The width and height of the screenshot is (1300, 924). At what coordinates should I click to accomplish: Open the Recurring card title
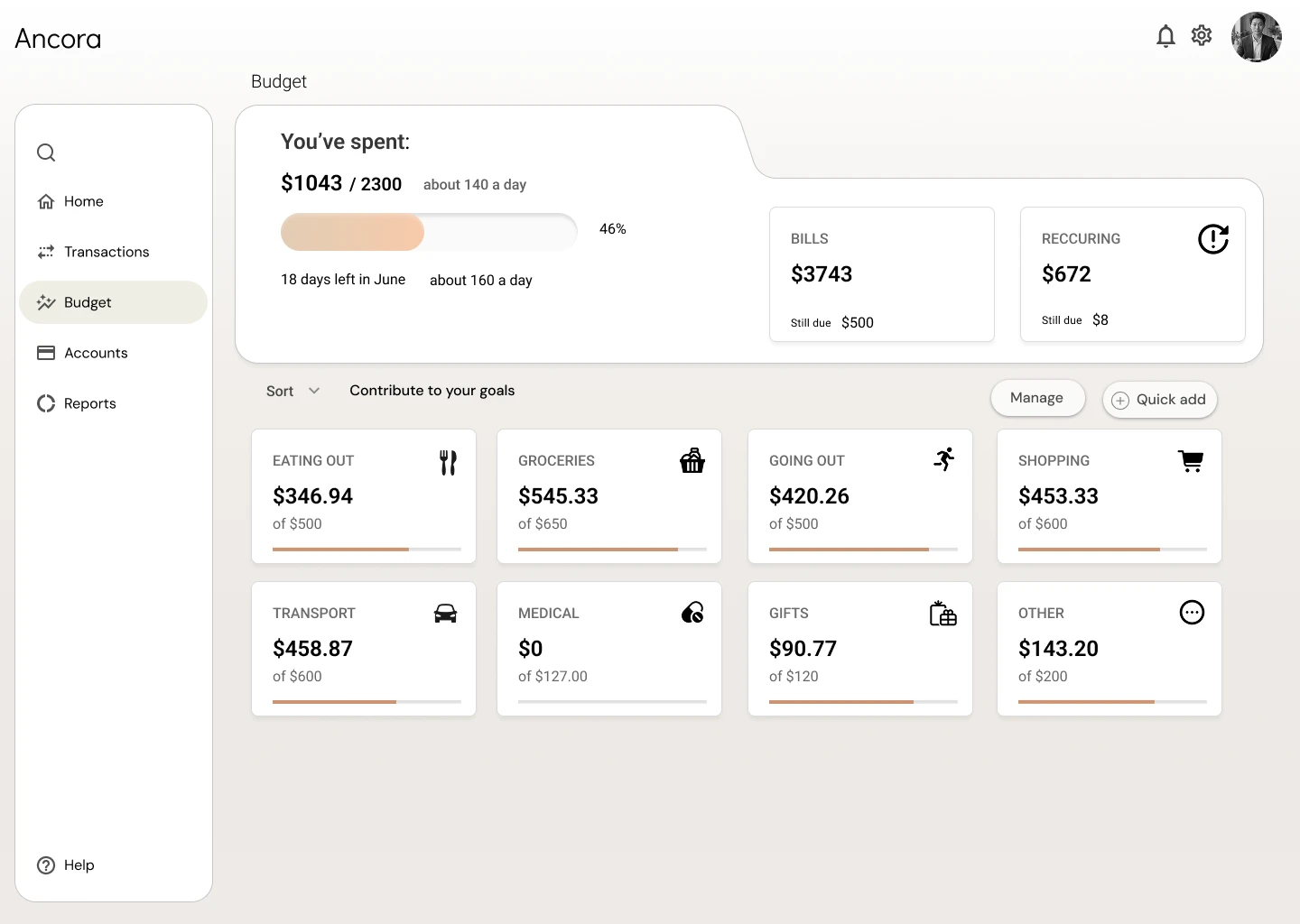click(x=1081, y=239)
